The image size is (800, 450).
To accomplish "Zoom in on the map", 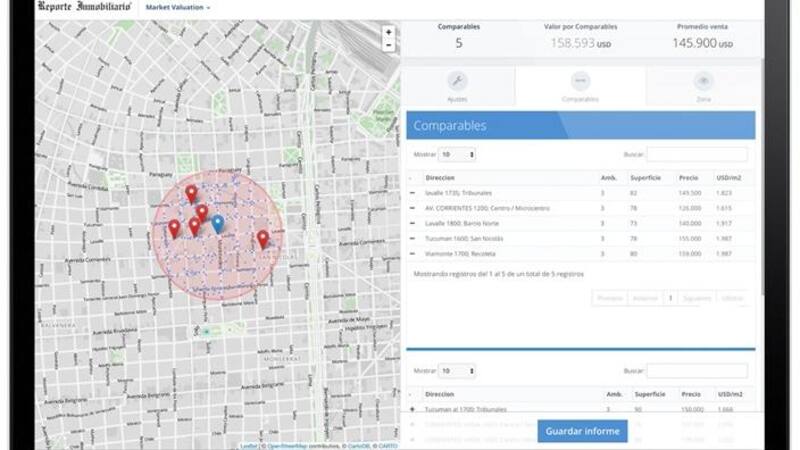I will [388, 32].
